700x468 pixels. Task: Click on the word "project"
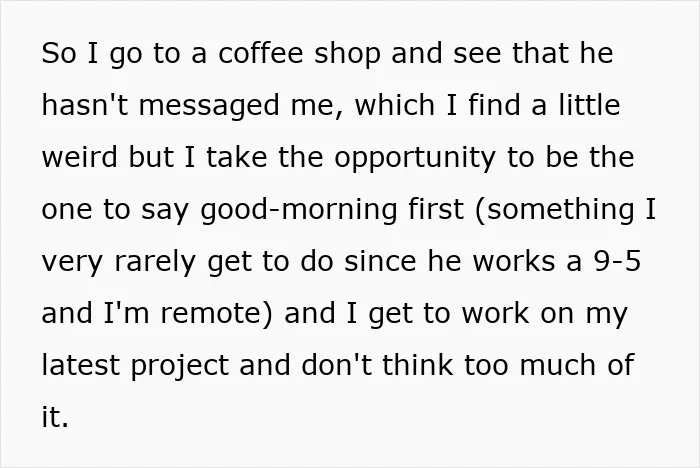(x=180, y=367)
